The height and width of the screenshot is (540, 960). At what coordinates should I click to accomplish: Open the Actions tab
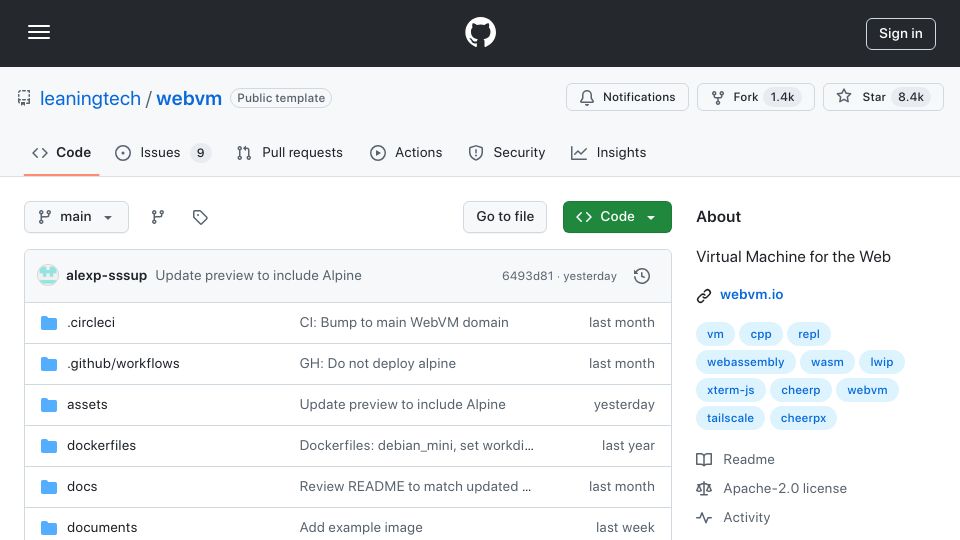pos(406,152)
